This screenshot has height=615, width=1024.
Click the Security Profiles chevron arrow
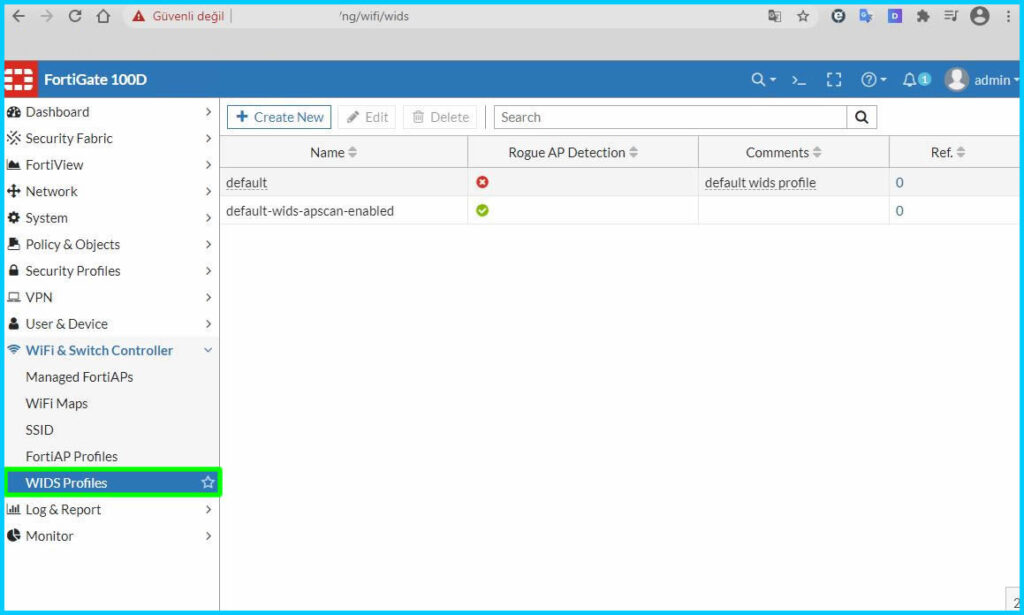point(208,270)
